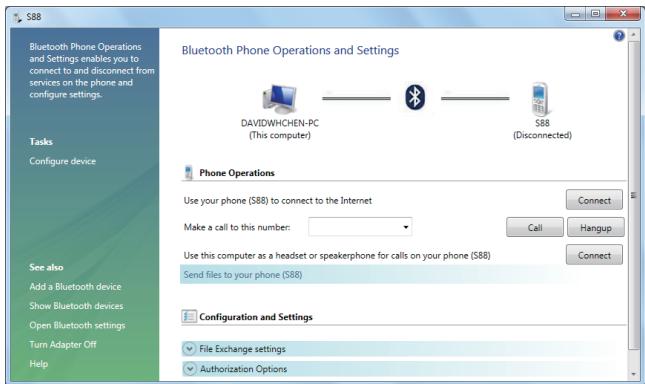Maximize the S88 window
This screenshot has width=645, height=384.
pyautogui.click(x=596, y=14)
